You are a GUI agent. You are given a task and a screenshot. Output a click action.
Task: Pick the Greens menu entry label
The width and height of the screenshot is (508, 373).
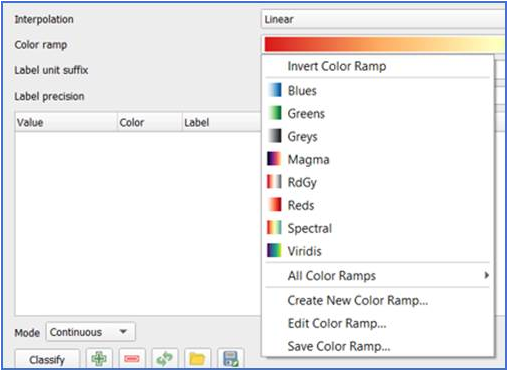pos(306,114)
